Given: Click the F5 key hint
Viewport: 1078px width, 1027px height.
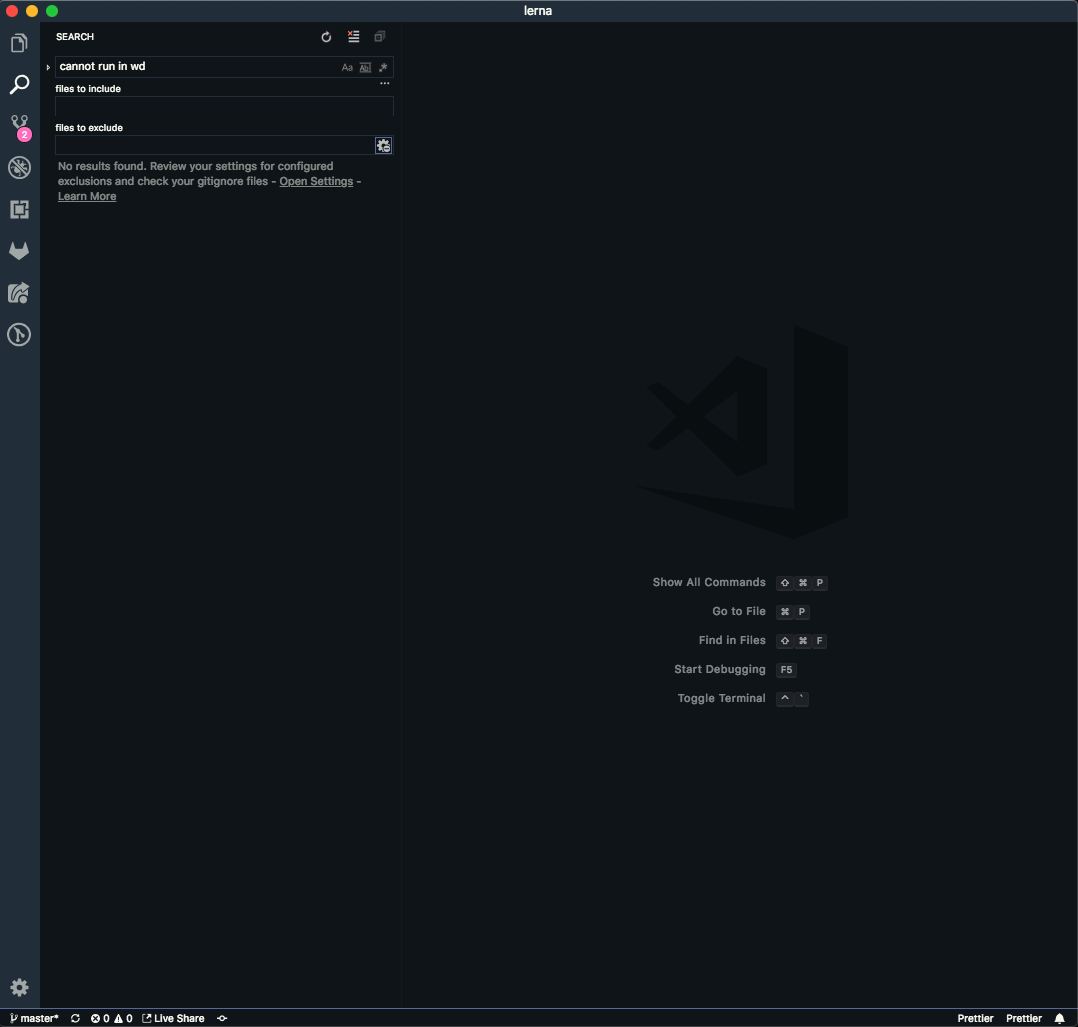Looking at the screenshot, I should pos(786,670).
